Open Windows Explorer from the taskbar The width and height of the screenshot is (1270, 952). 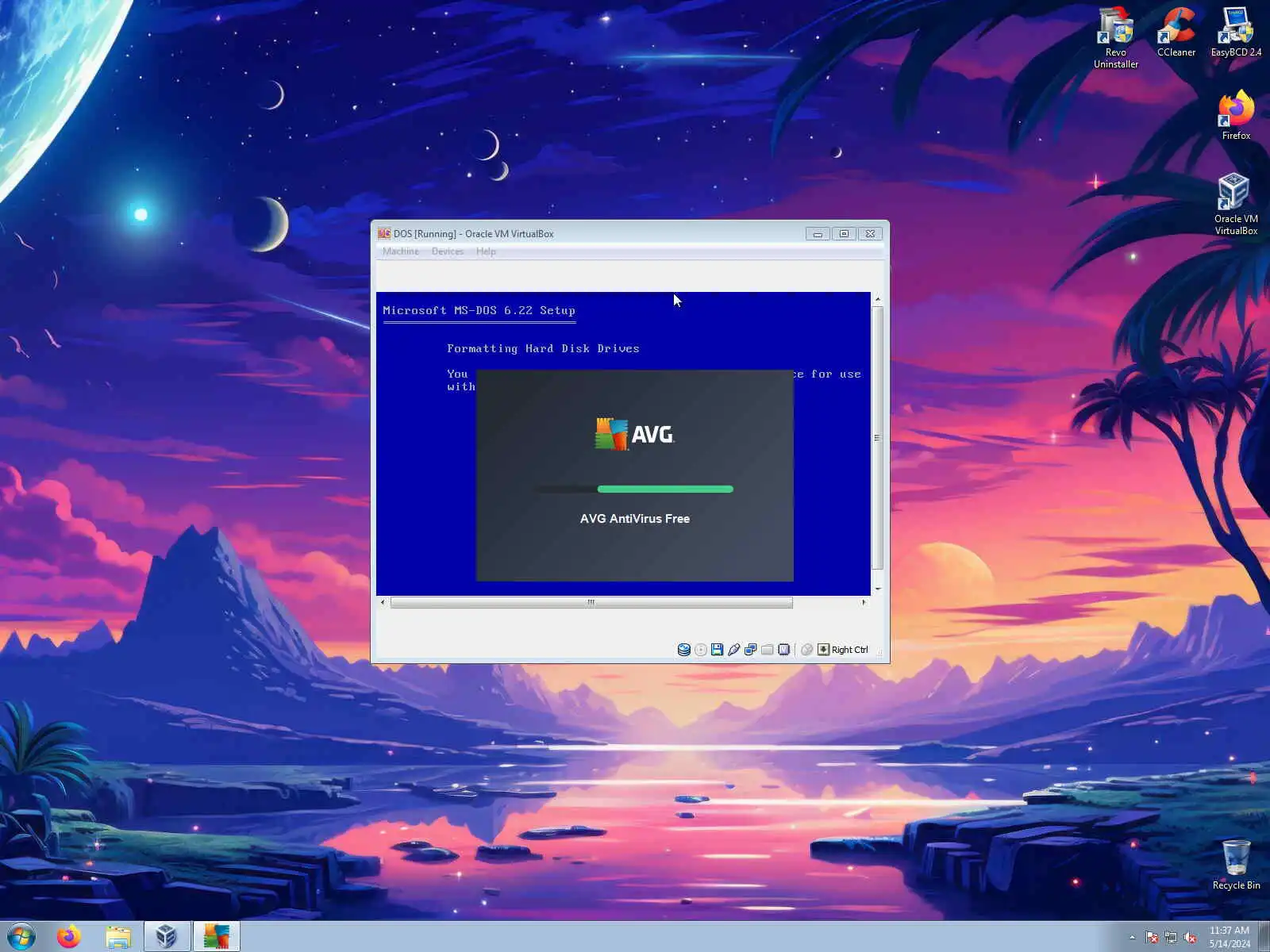click(118, 937)
